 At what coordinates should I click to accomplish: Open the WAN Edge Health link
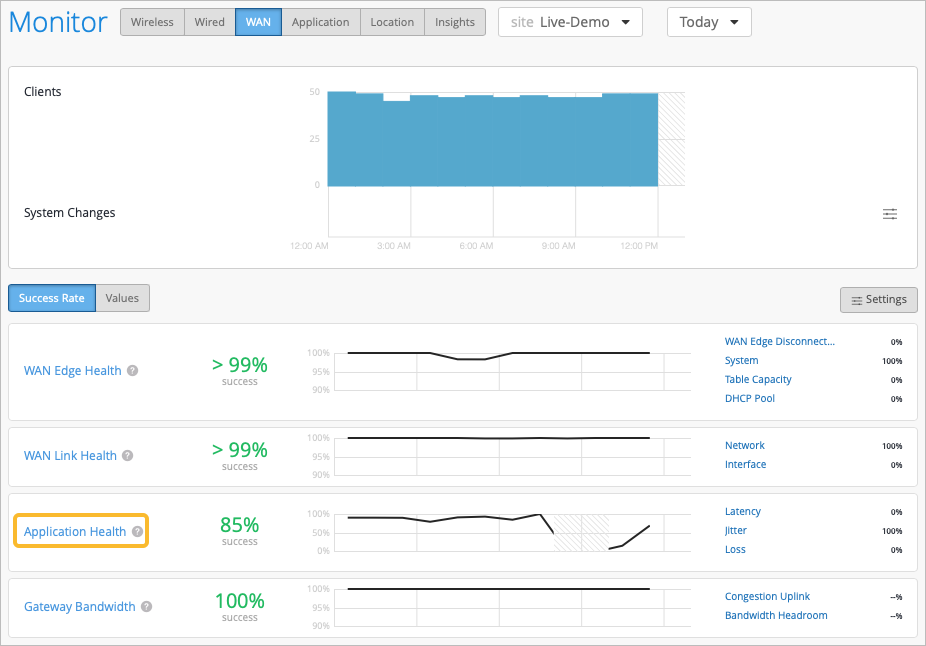(x=73, y=370)
